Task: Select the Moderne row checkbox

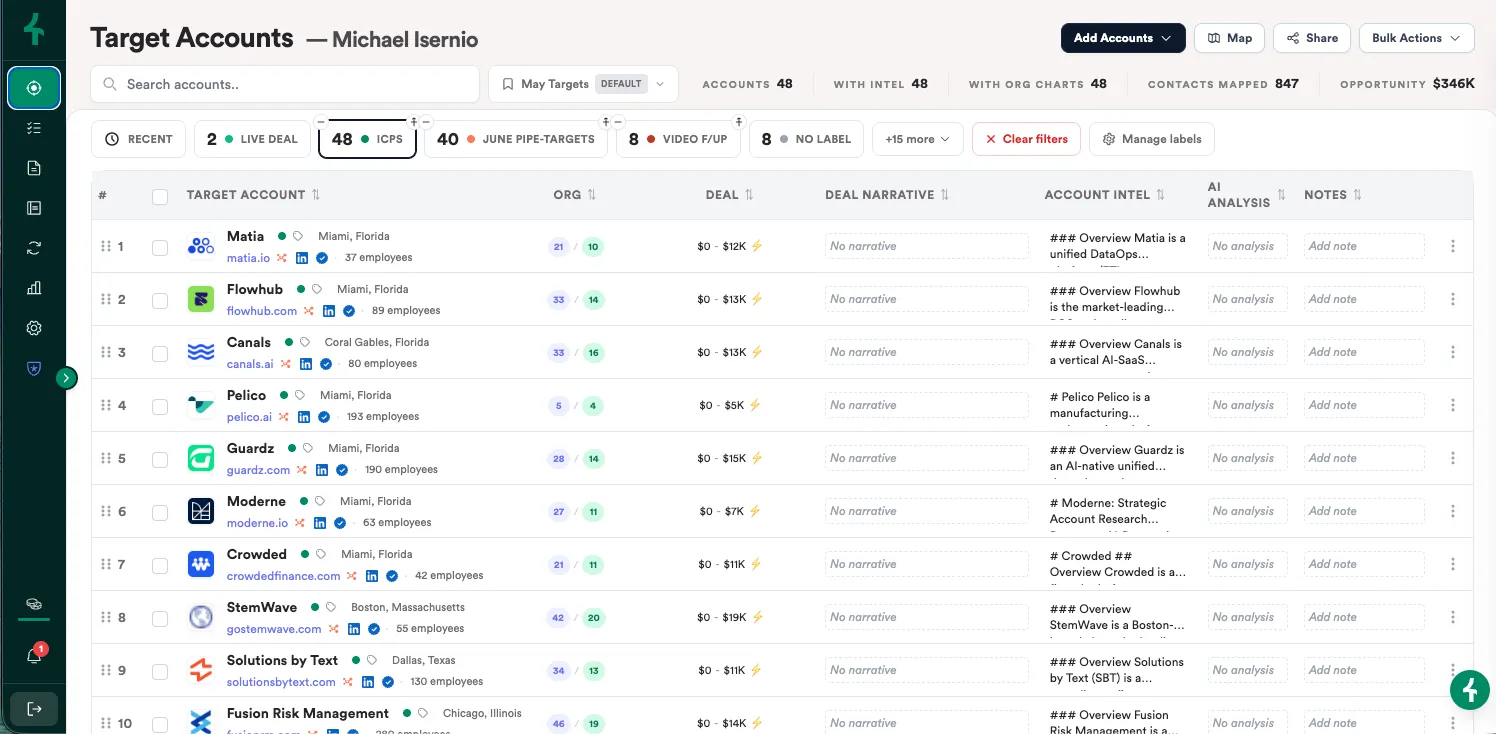Action: (160, 512)
